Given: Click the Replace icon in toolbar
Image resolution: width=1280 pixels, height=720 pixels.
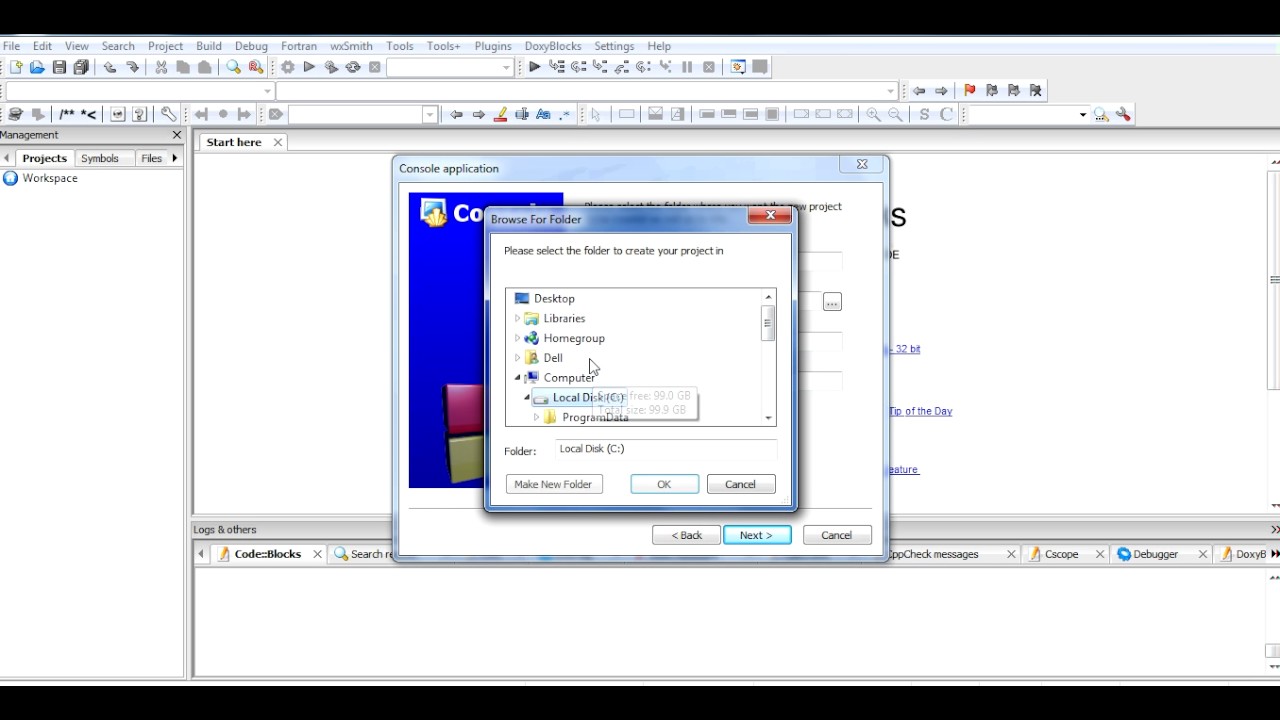Looking at the screenshot, I should pos(256,67).
